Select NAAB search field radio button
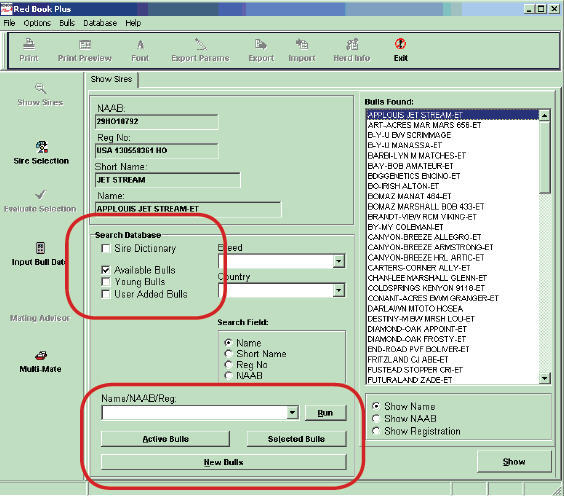Screen dimensions: 564x496 coord(228,376)
